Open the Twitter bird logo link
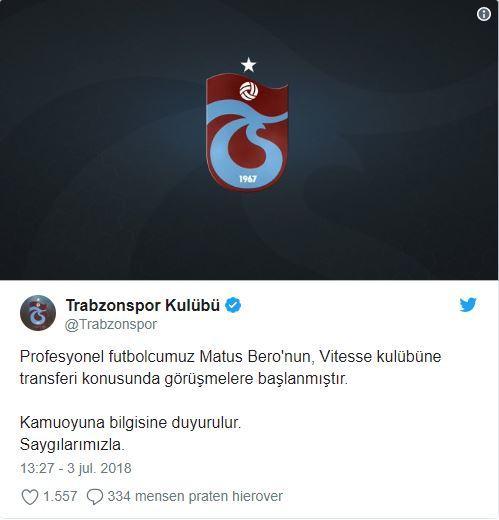 click(468, 305)
